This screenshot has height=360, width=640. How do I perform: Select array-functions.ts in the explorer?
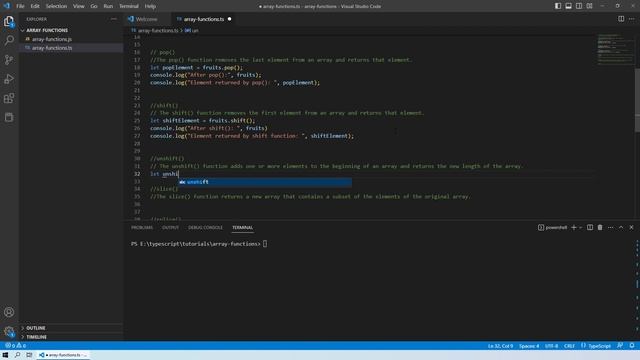coord(52,48)
